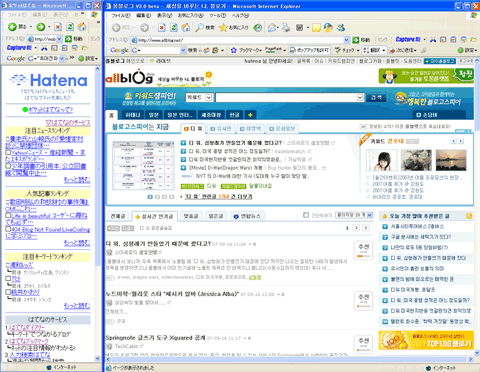Go back in the allblog browser window
Image resolution: width=480 pixels, height=372 pixels.
(x=120, y=28)
